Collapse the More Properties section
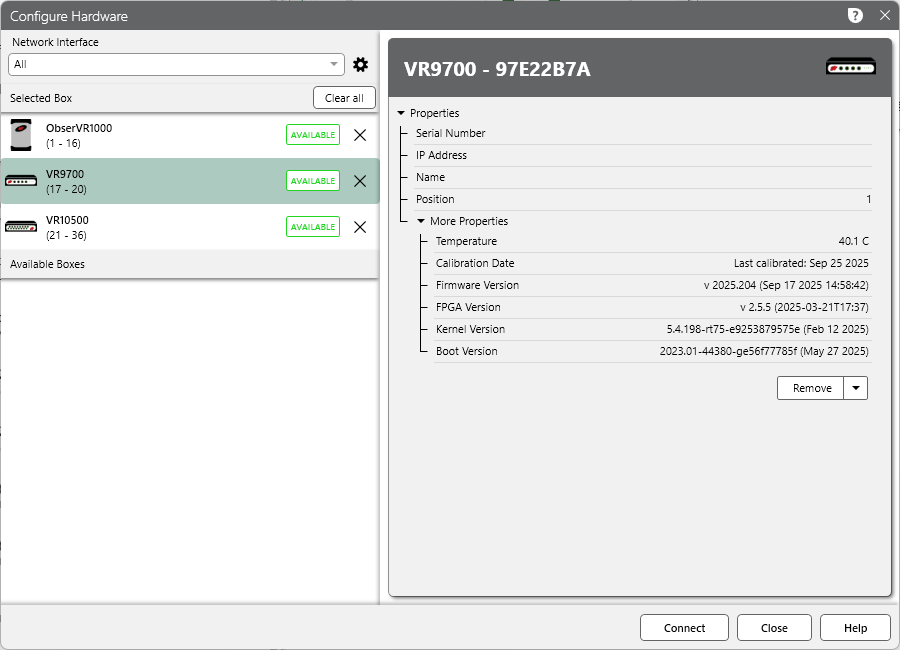The width and height of the screenshot is (900, 650). (421, 221)
